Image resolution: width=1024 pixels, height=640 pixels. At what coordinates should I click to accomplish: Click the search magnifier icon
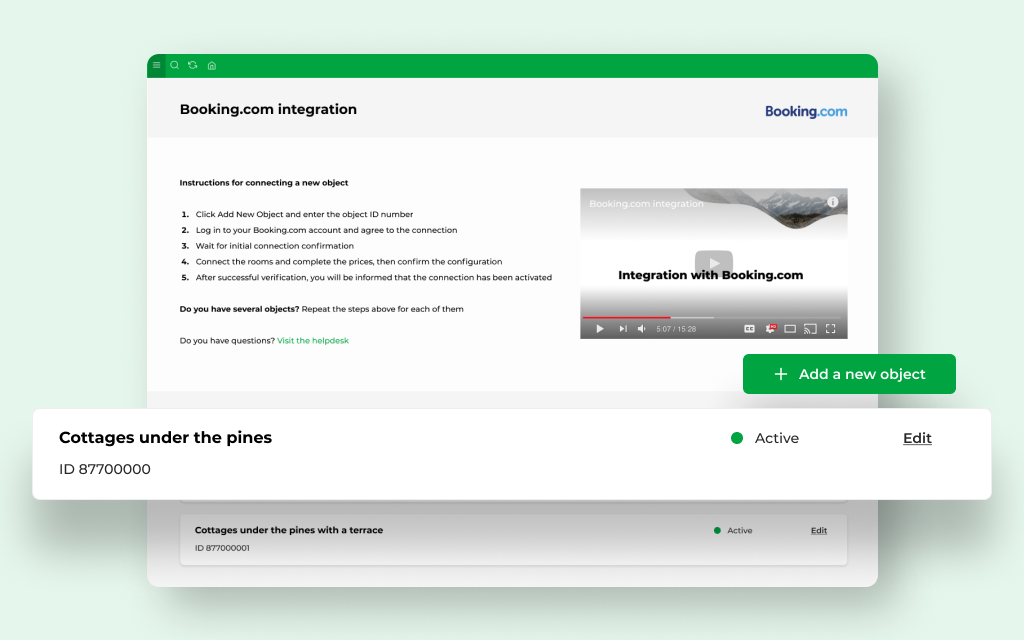click(x=174, y=65)
